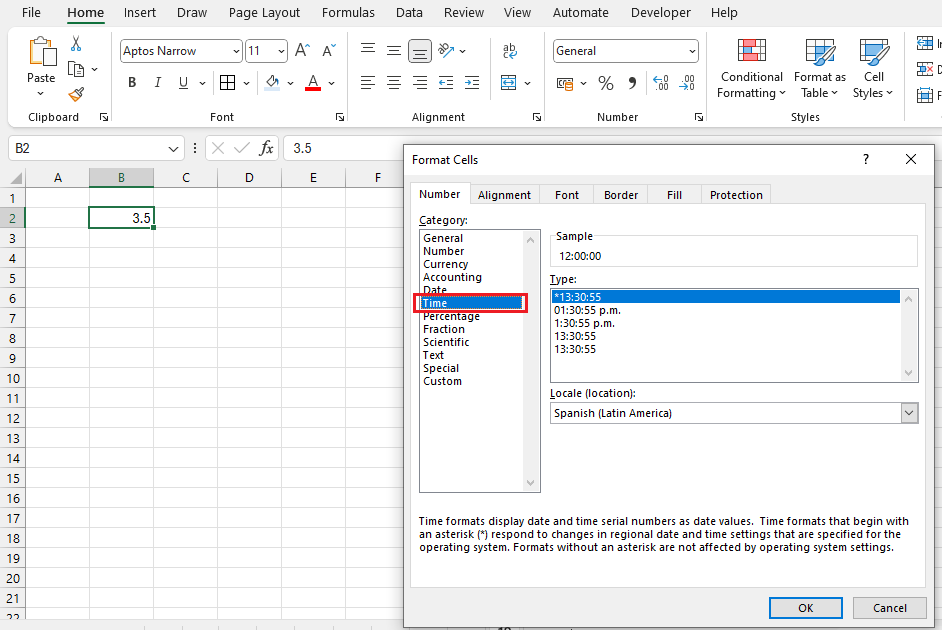Click the Wrap Text icon
This screenshot has height=630, width=942.
pos(510,51)
